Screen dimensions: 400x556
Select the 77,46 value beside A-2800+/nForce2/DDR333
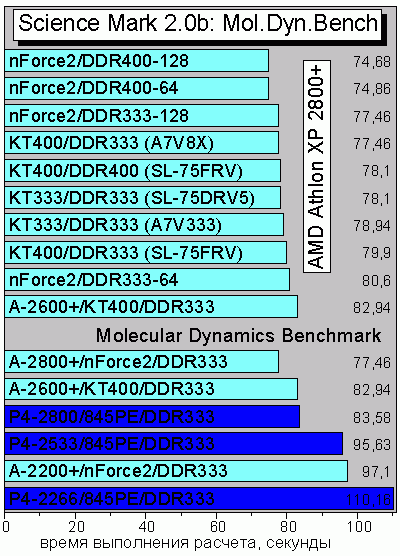(x=372, y=362)
